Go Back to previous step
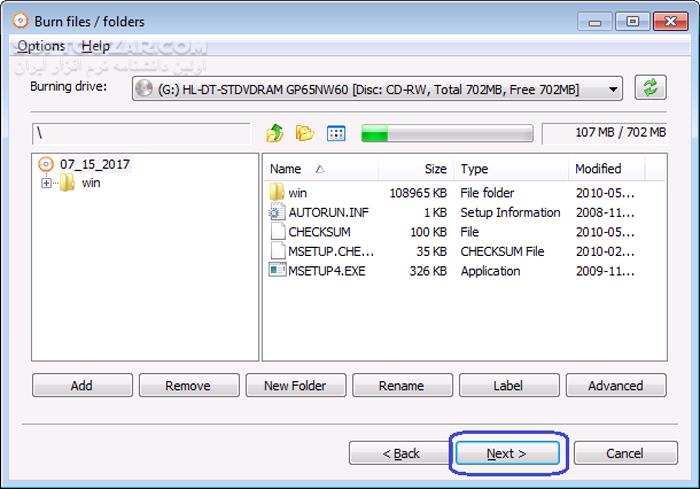Image resolution: width=700 pixels, height=489 pixels. pyautogui.click(x=401, y=453)
